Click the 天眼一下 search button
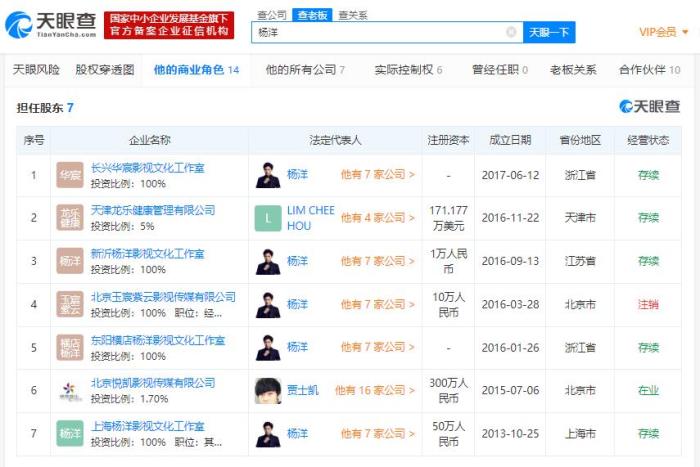This screenshot has width=700, height=467. pos(549,32)
